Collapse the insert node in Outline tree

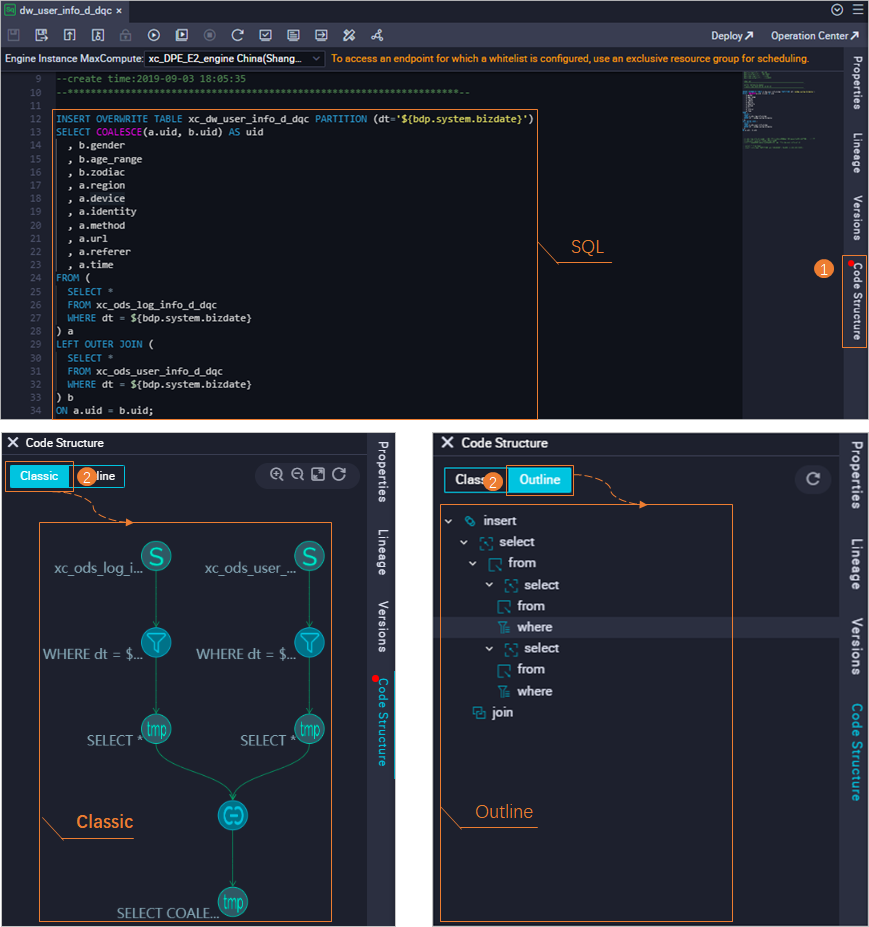(448, 520)
